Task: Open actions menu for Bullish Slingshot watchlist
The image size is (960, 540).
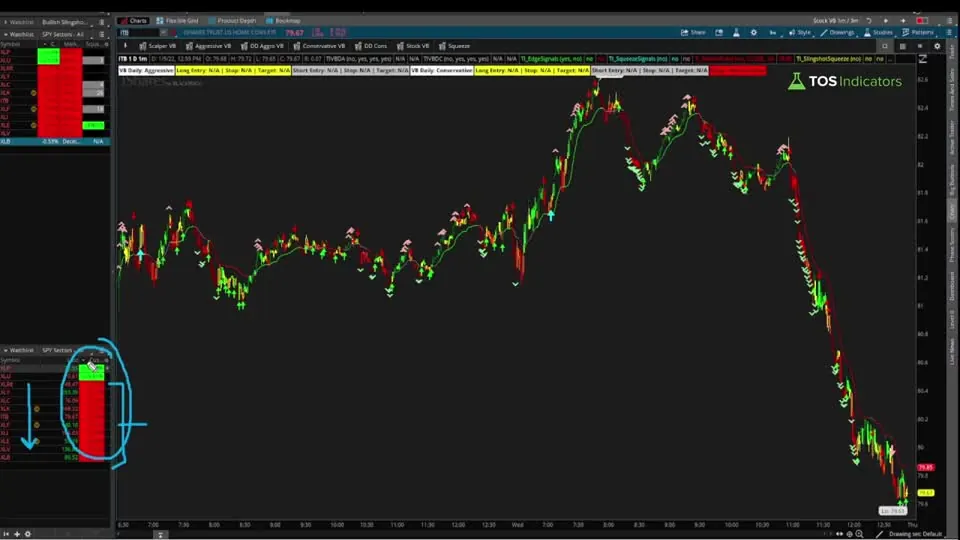Action: (102, 22)
